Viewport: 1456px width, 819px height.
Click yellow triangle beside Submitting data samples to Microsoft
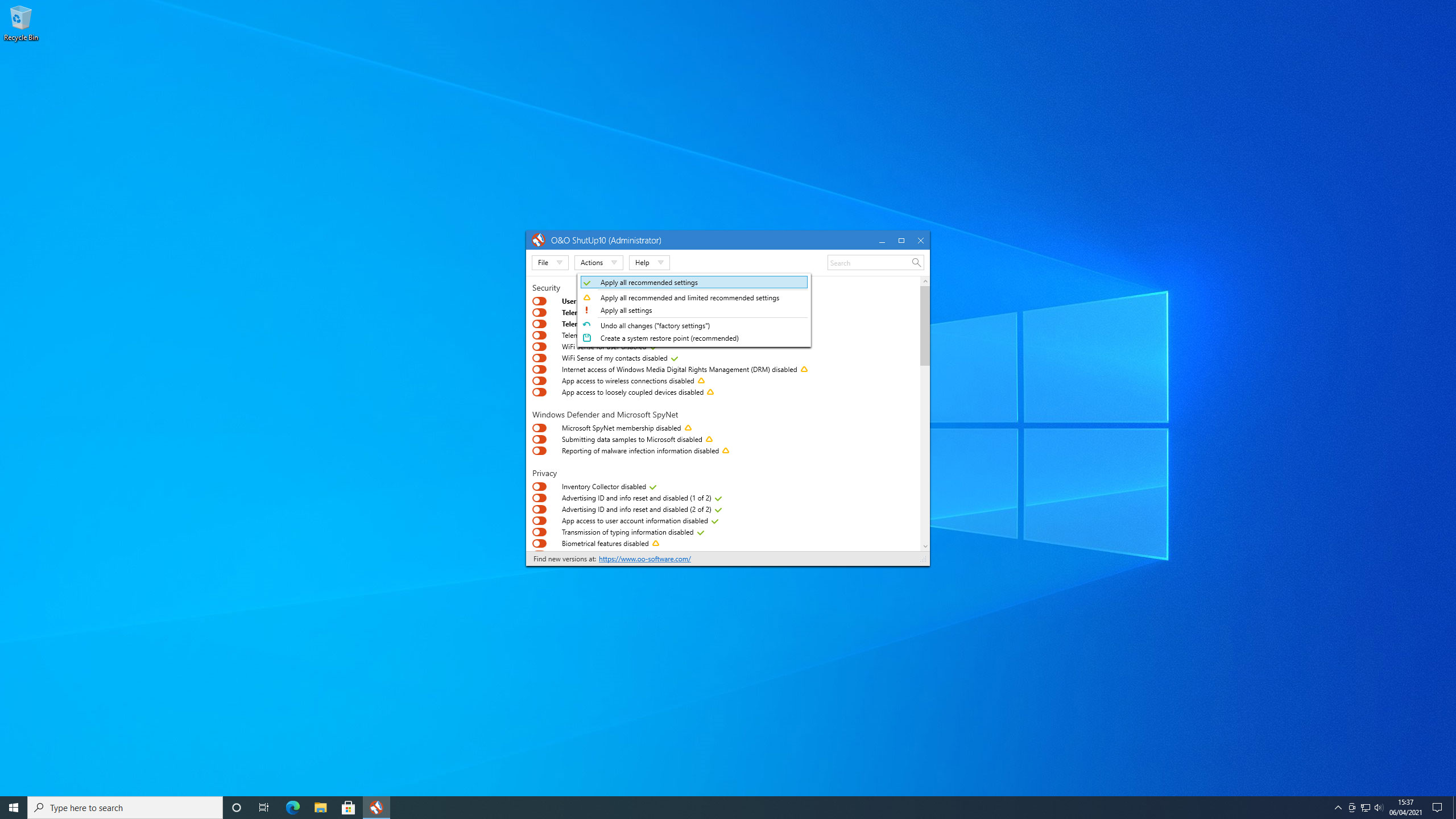(709, 440)
